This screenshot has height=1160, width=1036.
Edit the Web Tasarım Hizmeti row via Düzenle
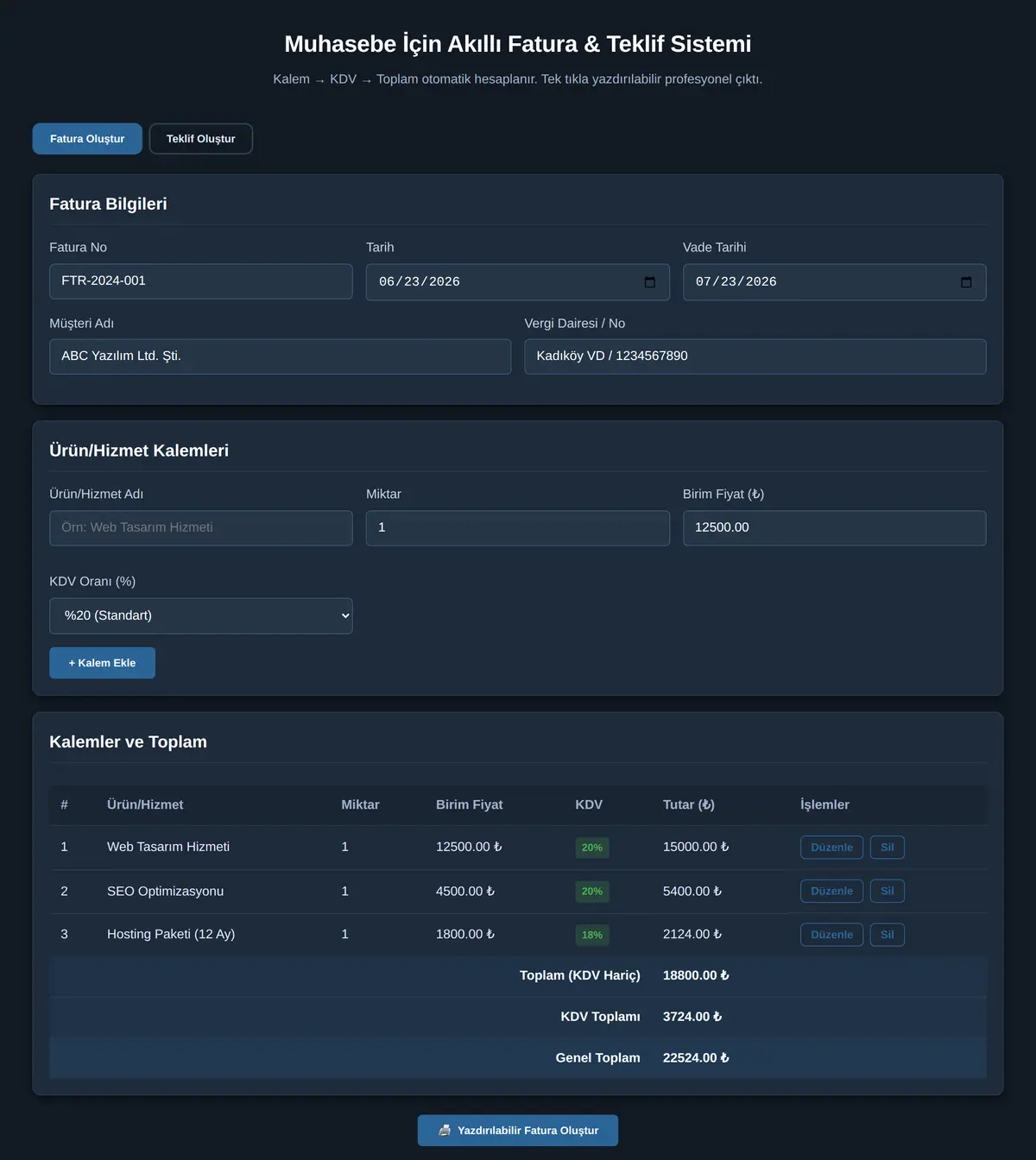click(831, 848)
